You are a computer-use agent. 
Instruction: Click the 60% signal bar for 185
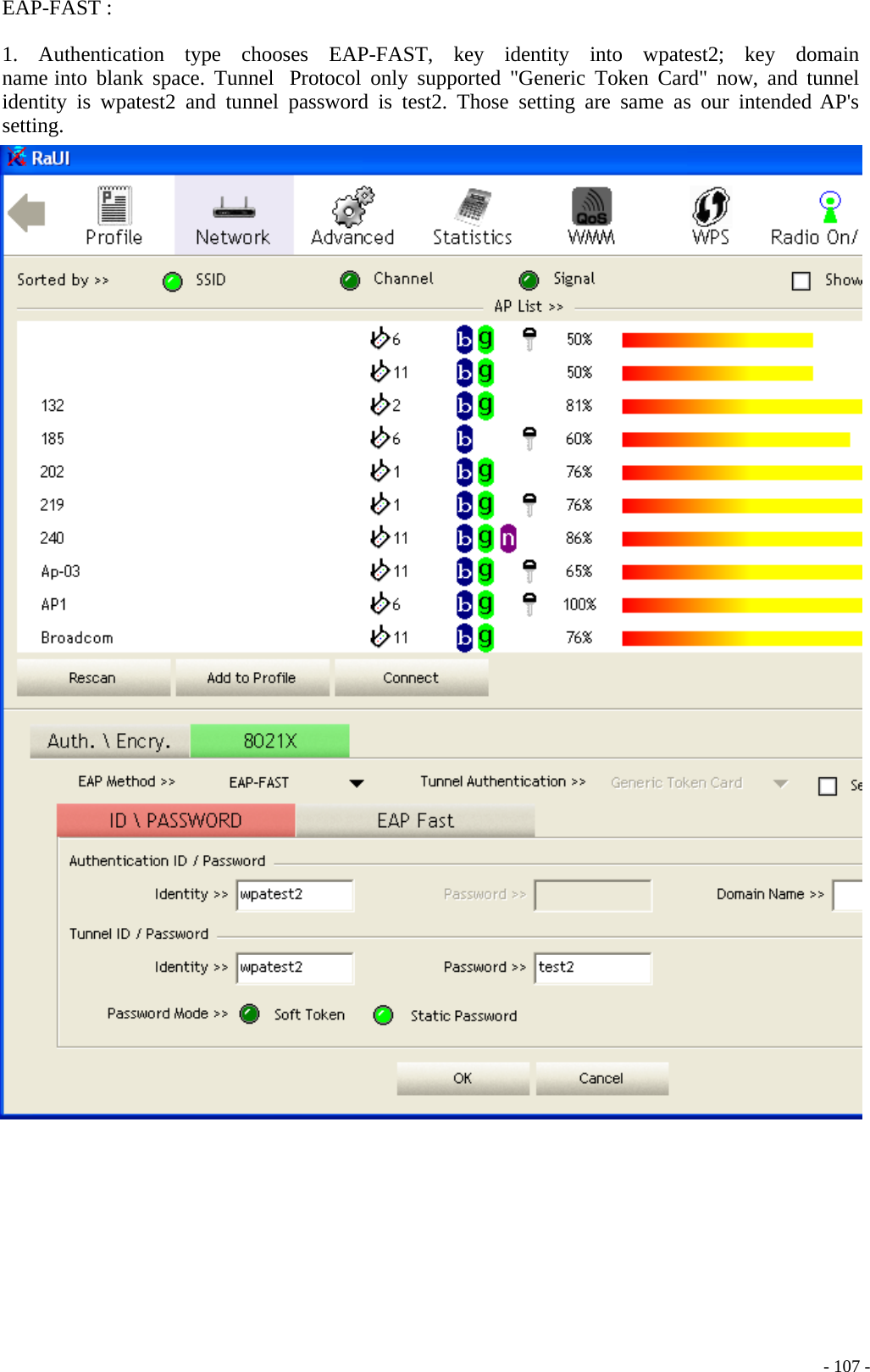[x=736, y=440]
